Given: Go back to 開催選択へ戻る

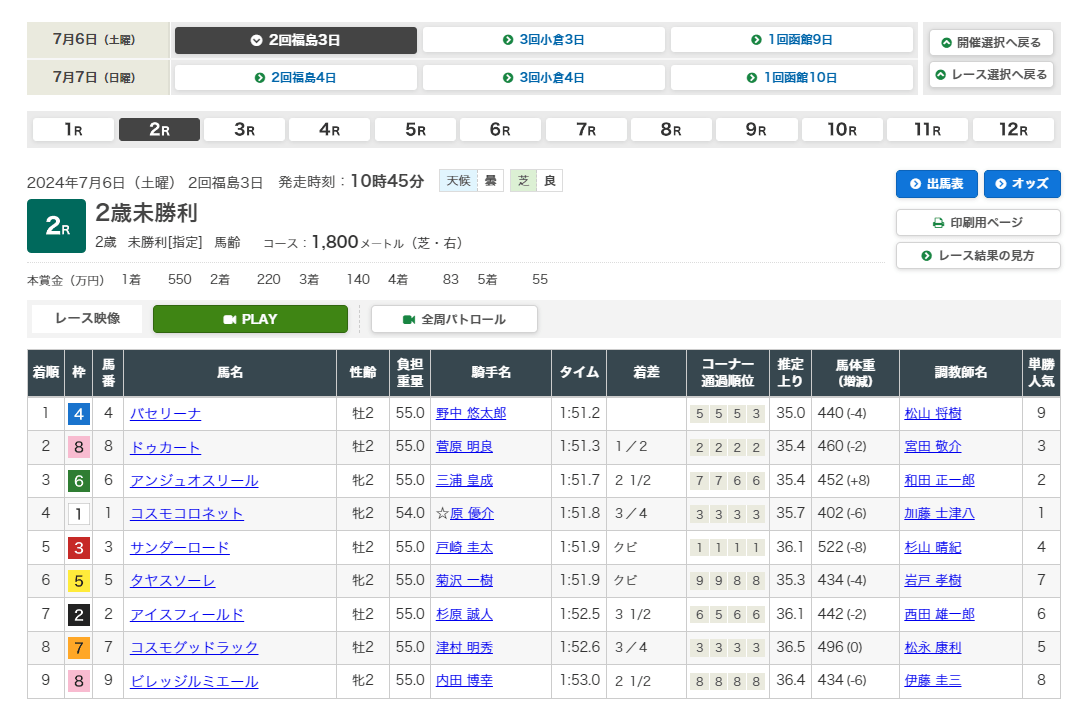Looking at the screenshot, I should pos(990,43).
